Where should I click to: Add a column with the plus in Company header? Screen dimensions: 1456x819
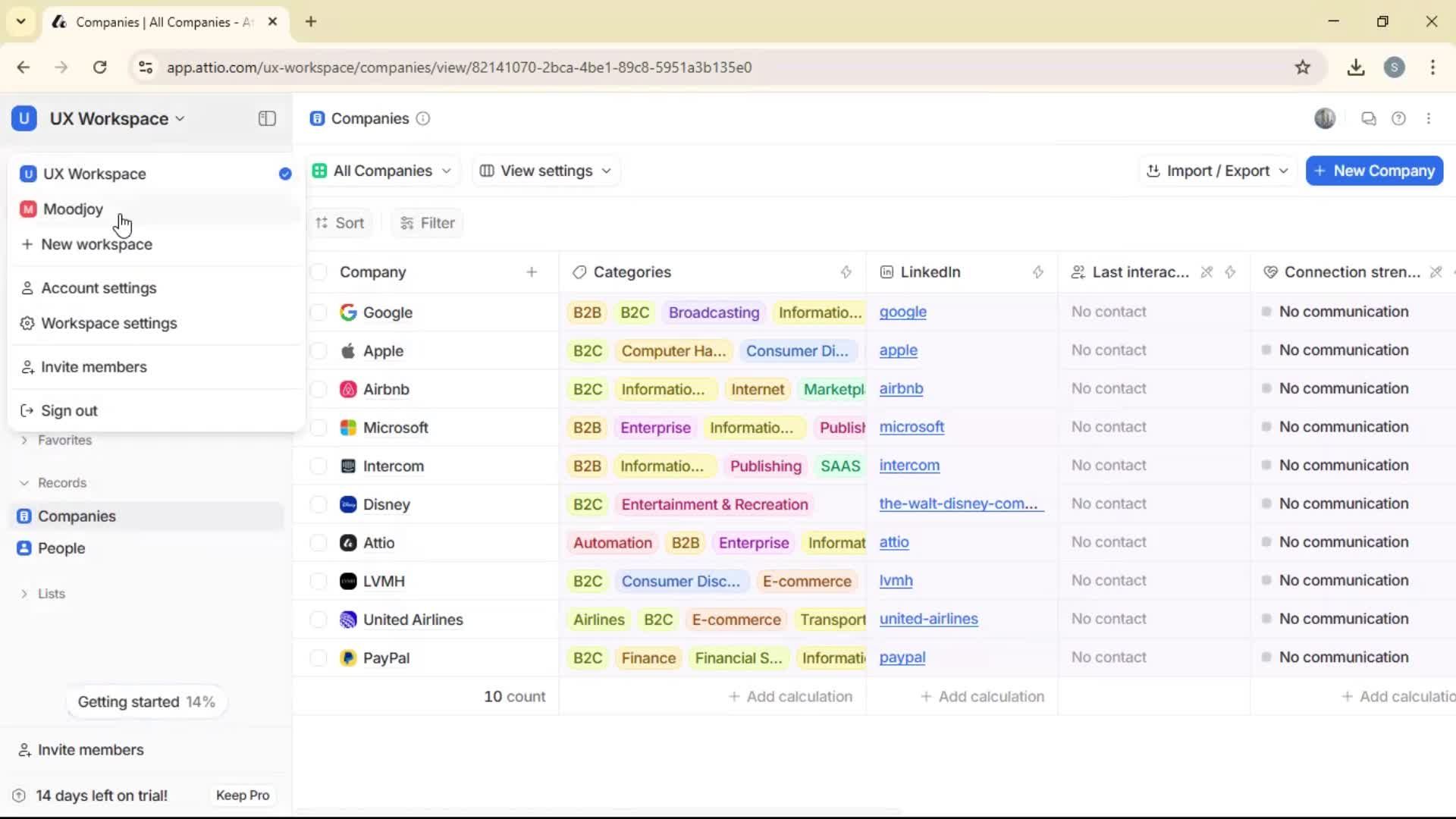(x=532, y=272)
